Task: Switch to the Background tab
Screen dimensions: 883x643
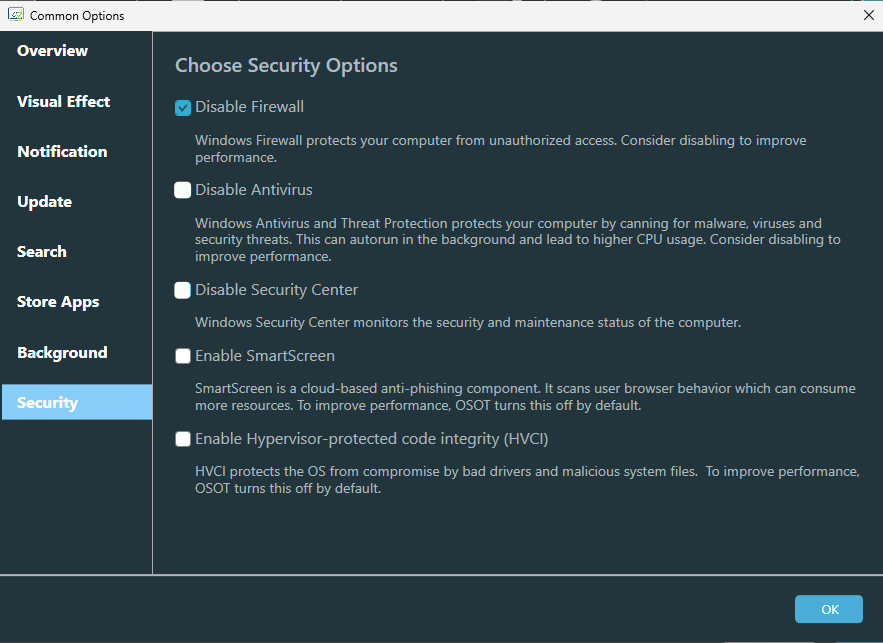Action: click(x=62, y=353)
